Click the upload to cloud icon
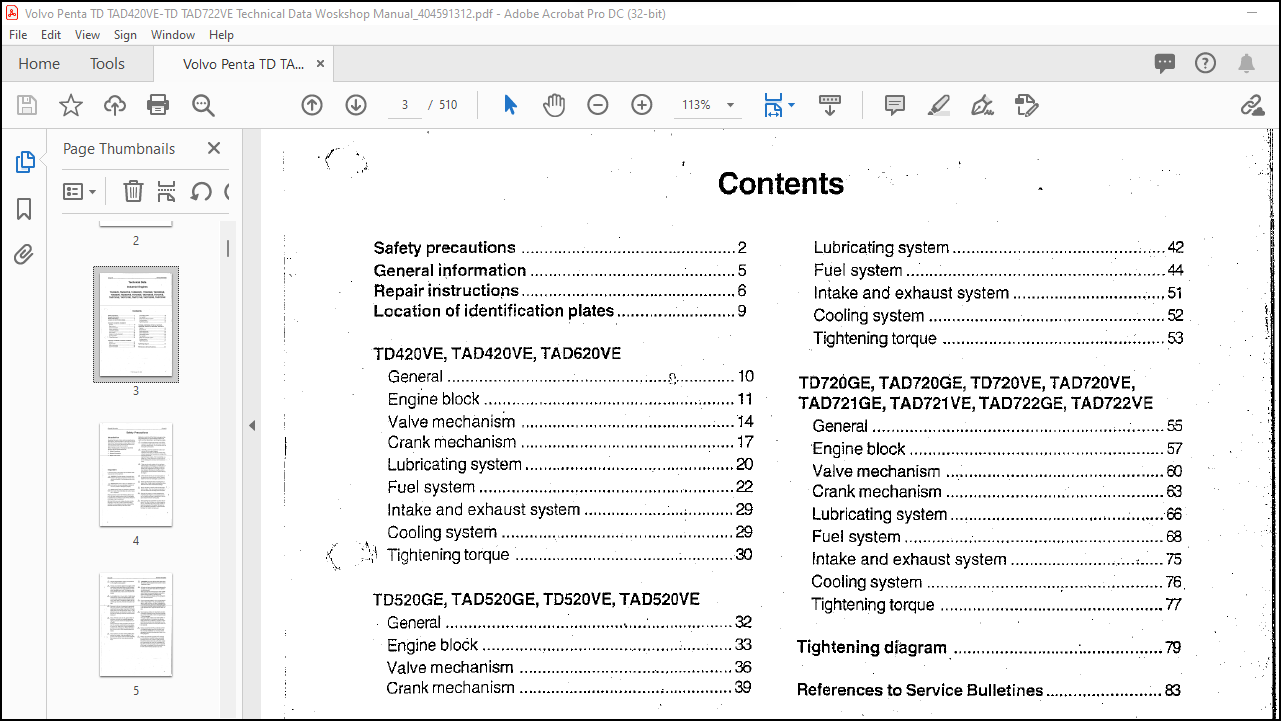 pos(115,105)
